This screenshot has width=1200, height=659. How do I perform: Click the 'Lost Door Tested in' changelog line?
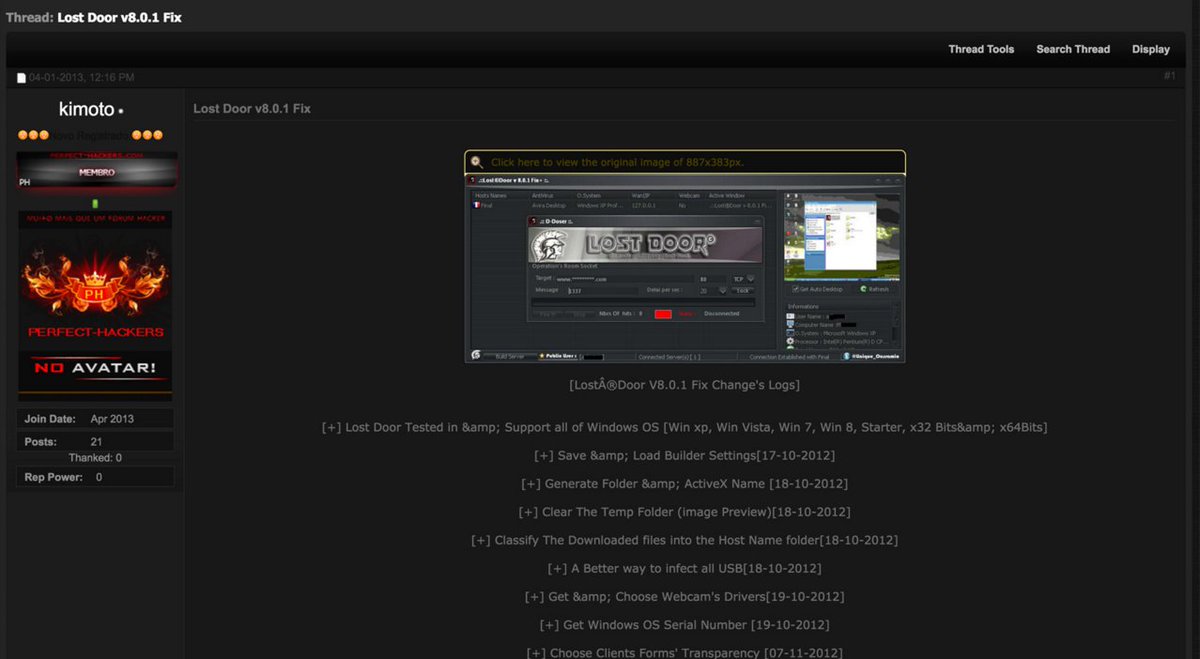(685, 427)
